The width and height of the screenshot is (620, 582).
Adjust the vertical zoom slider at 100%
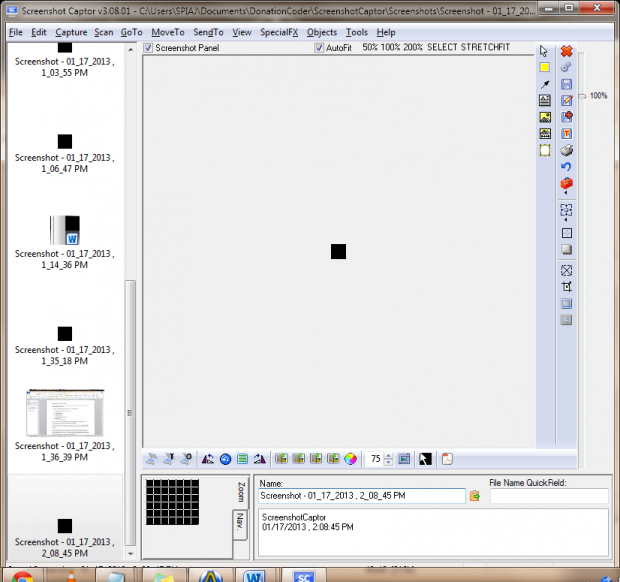582,96
